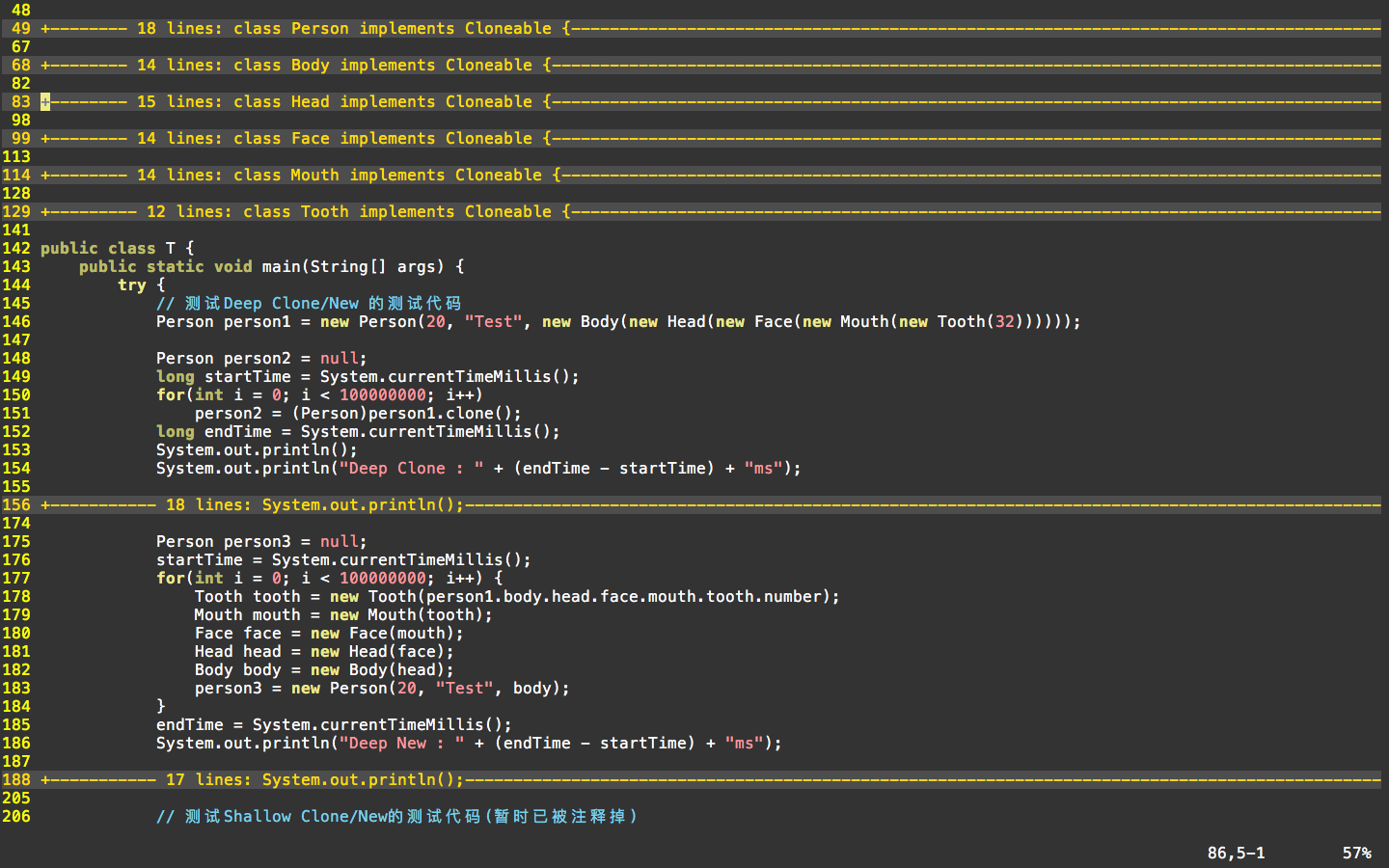This screenshot has height=868, width=1389.
Task: Expand the folded class Person block
Action: tap(711, 29)
